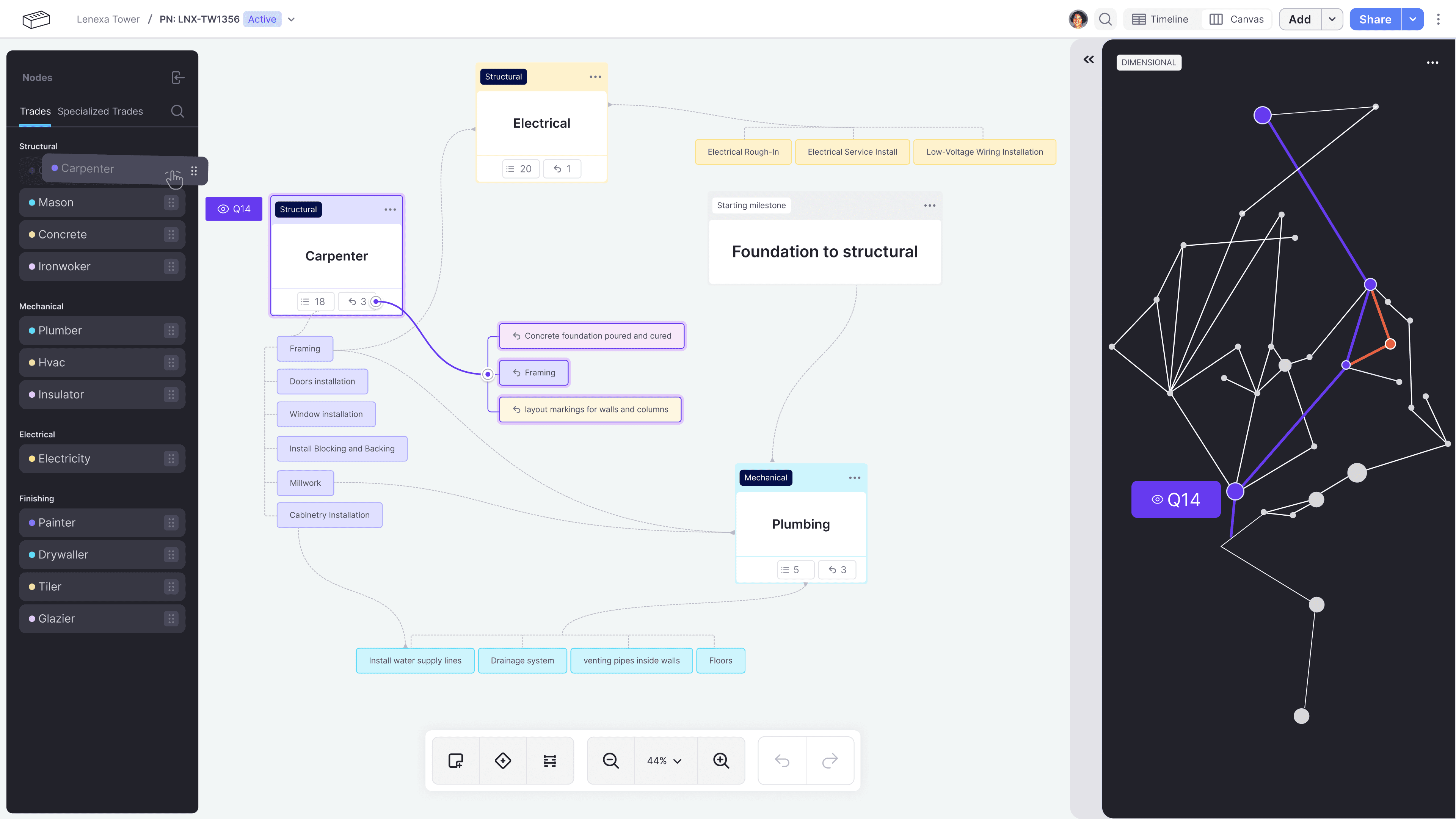Open the Foundation milestone options menu
1456x819 pixels.
click(x=930, y=206)
